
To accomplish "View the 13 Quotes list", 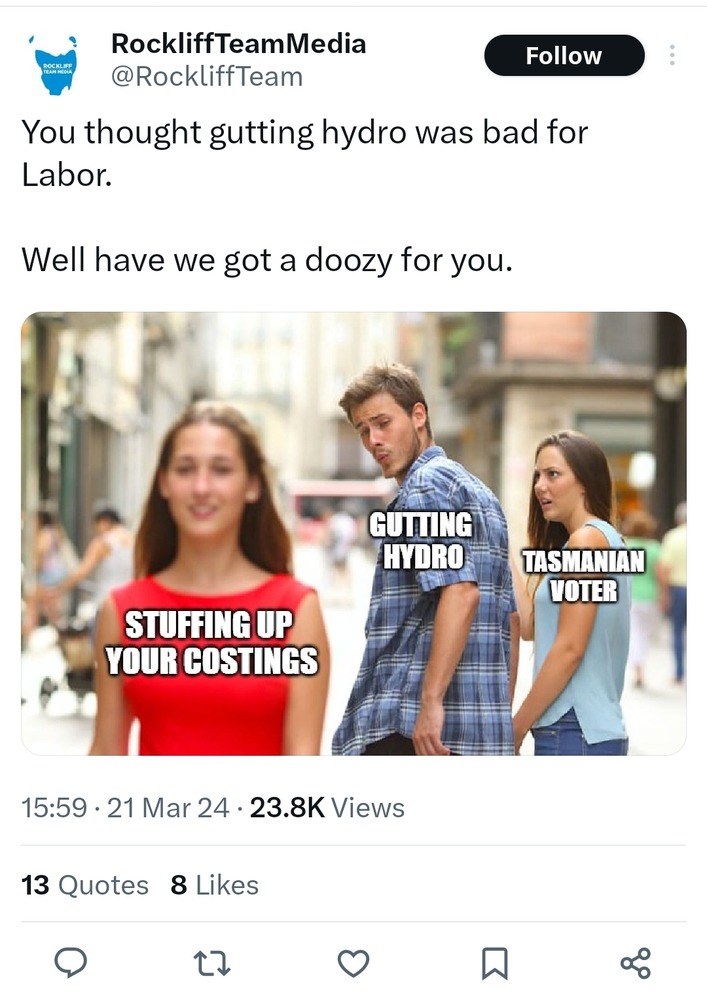I will coord(85,885).
